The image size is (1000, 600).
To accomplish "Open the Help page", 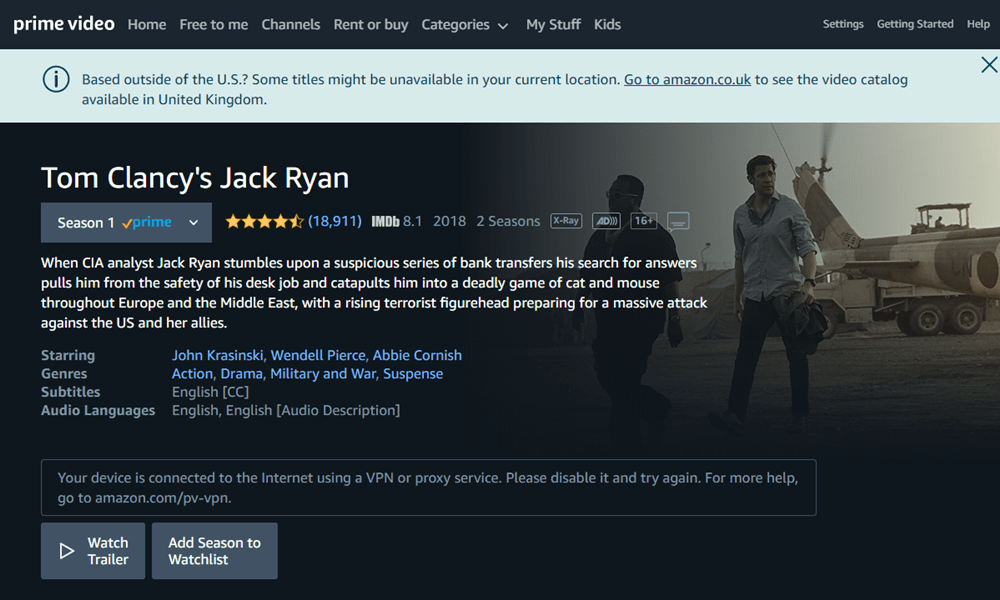I will tap(978, 24).
